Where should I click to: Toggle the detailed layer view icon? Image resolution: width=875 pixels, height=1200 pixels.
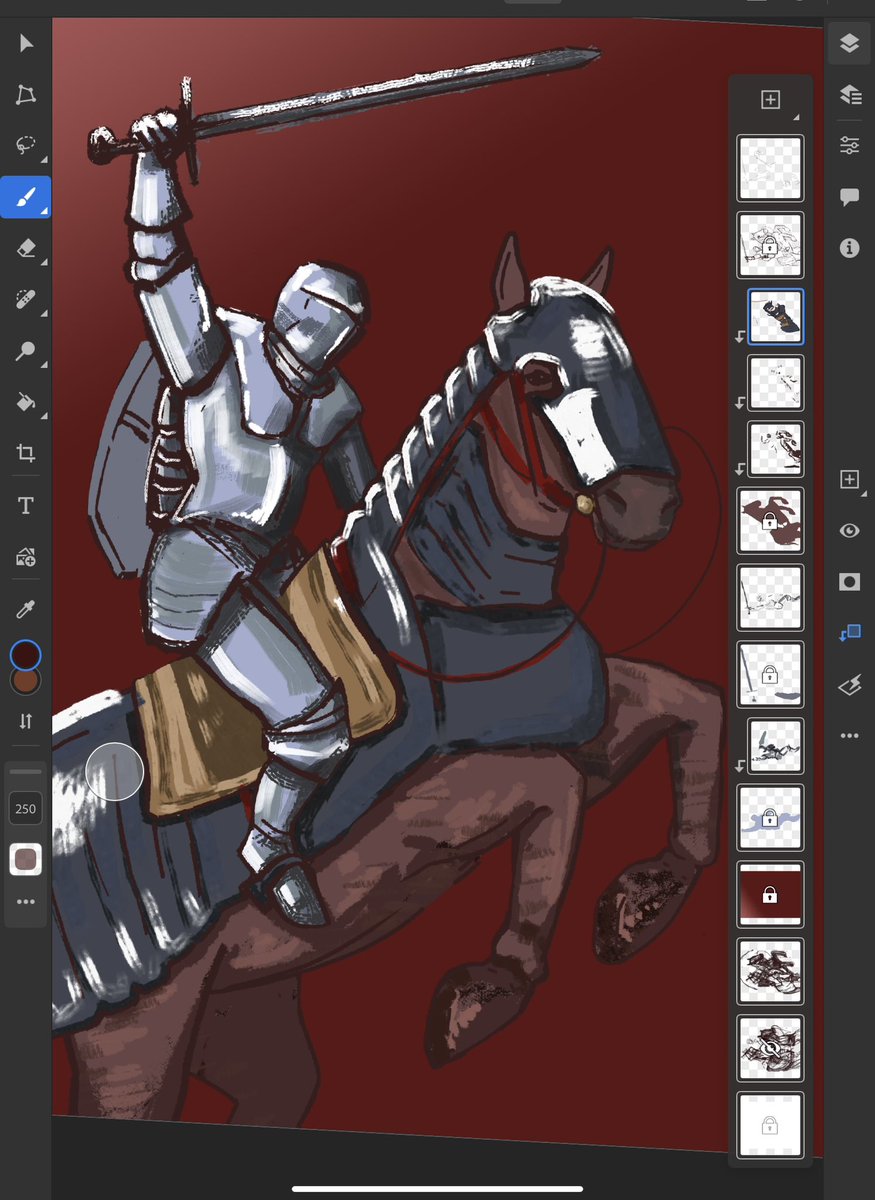coord(849,95)
